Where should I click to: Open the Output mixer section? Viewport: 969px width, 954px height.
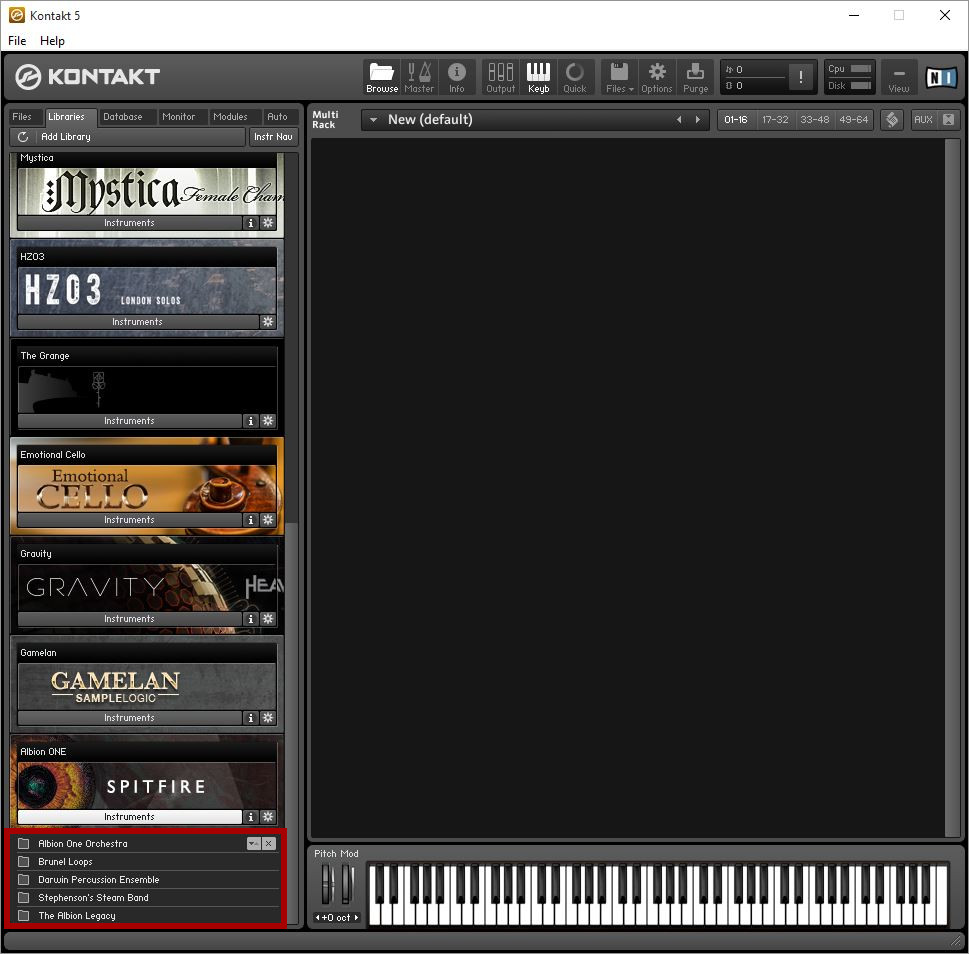pyautogui.click(x=501, y=77)
